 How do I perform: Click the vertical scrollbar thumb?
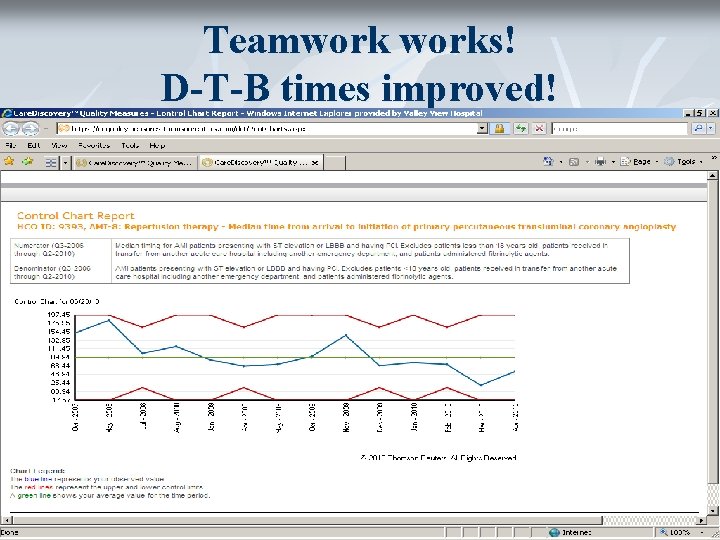coord(712,332)
